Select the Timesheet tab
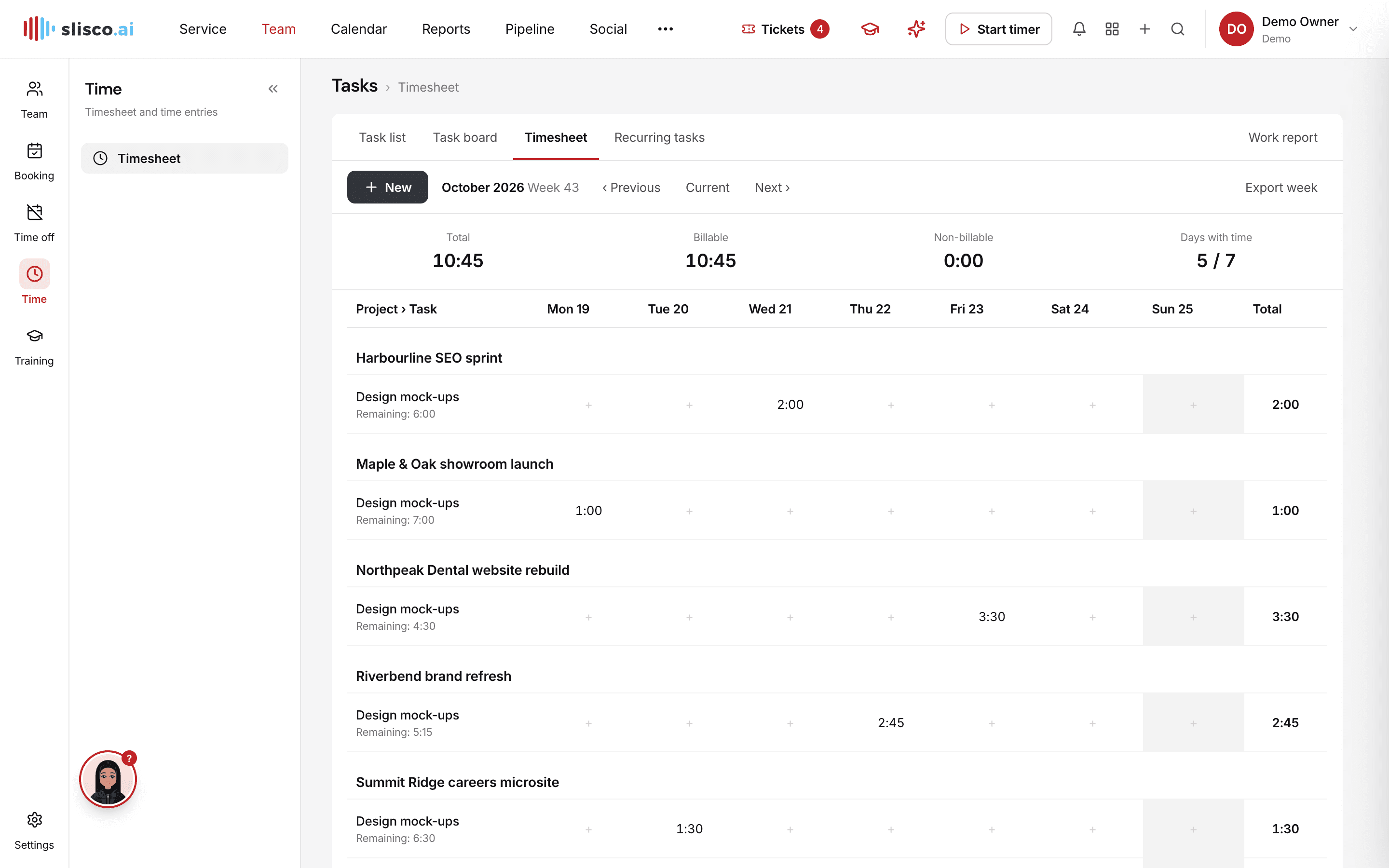Image resolution: width=1389 pixels, height=868 pixels. (555, 137)
